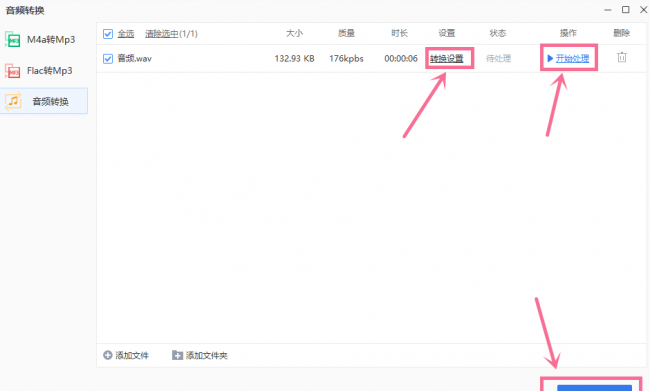
Task: Select the 音频.wav file name
Action: coord(134,58)
